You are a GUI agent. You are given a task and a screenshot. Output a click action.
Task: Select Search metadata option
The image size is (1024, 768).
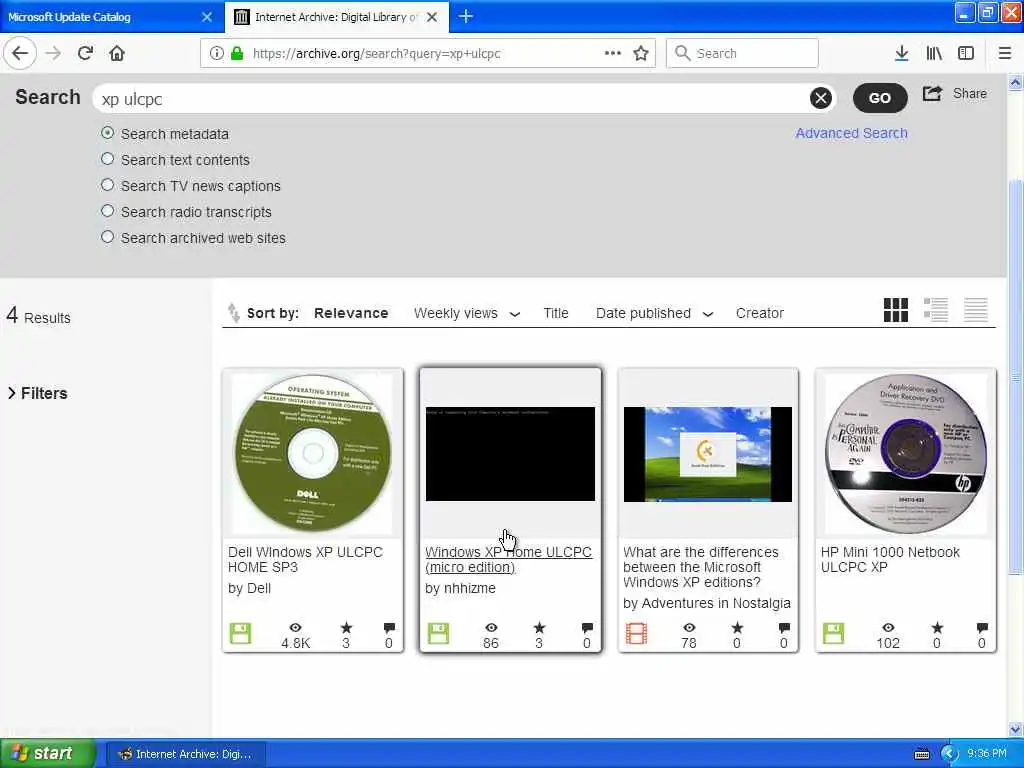coord(107,133)
